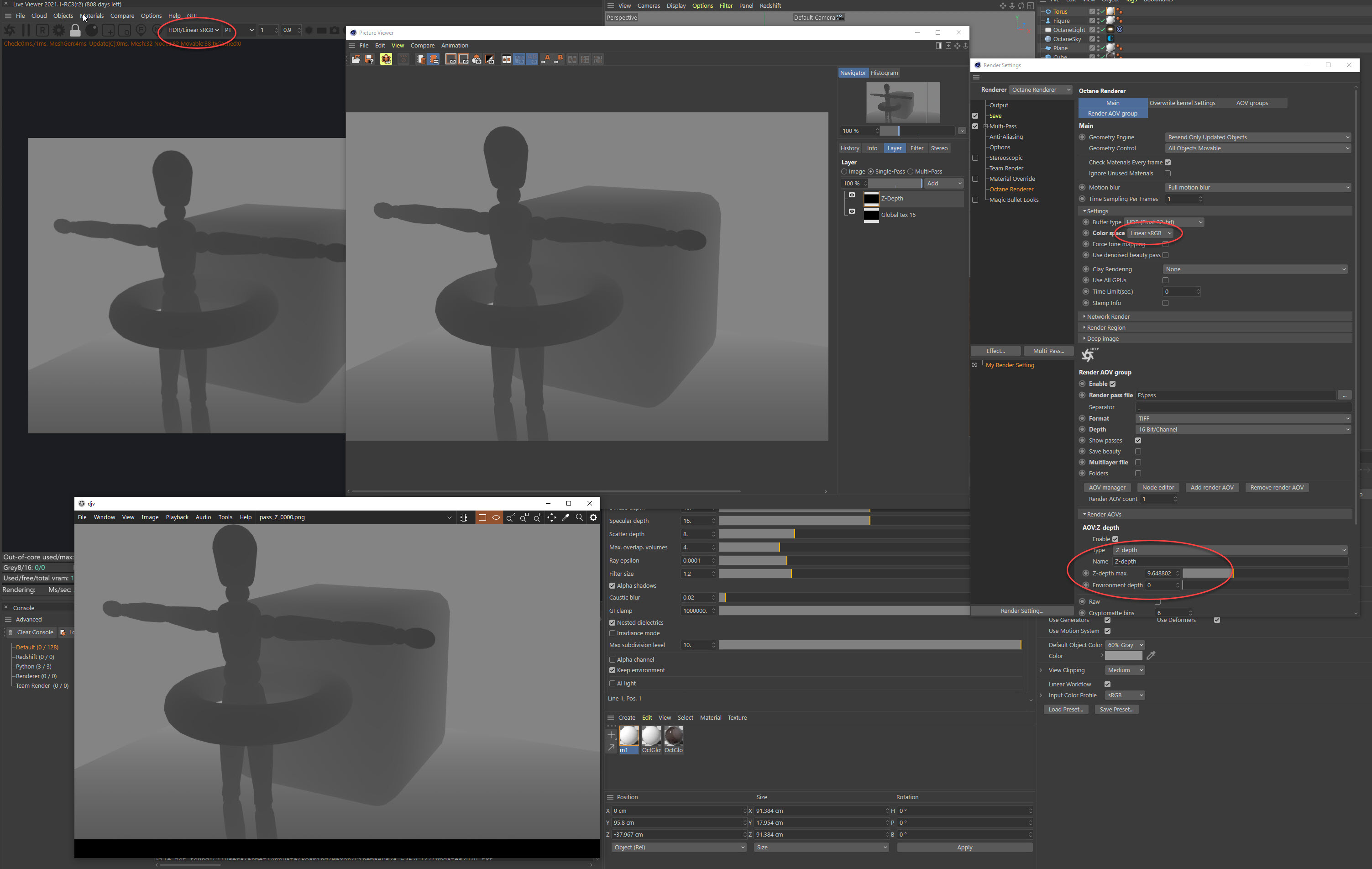Viewport: 1372px width, 869px height.
Task: Click the clay mode sphere icon
Action: (x=92, y=30)
